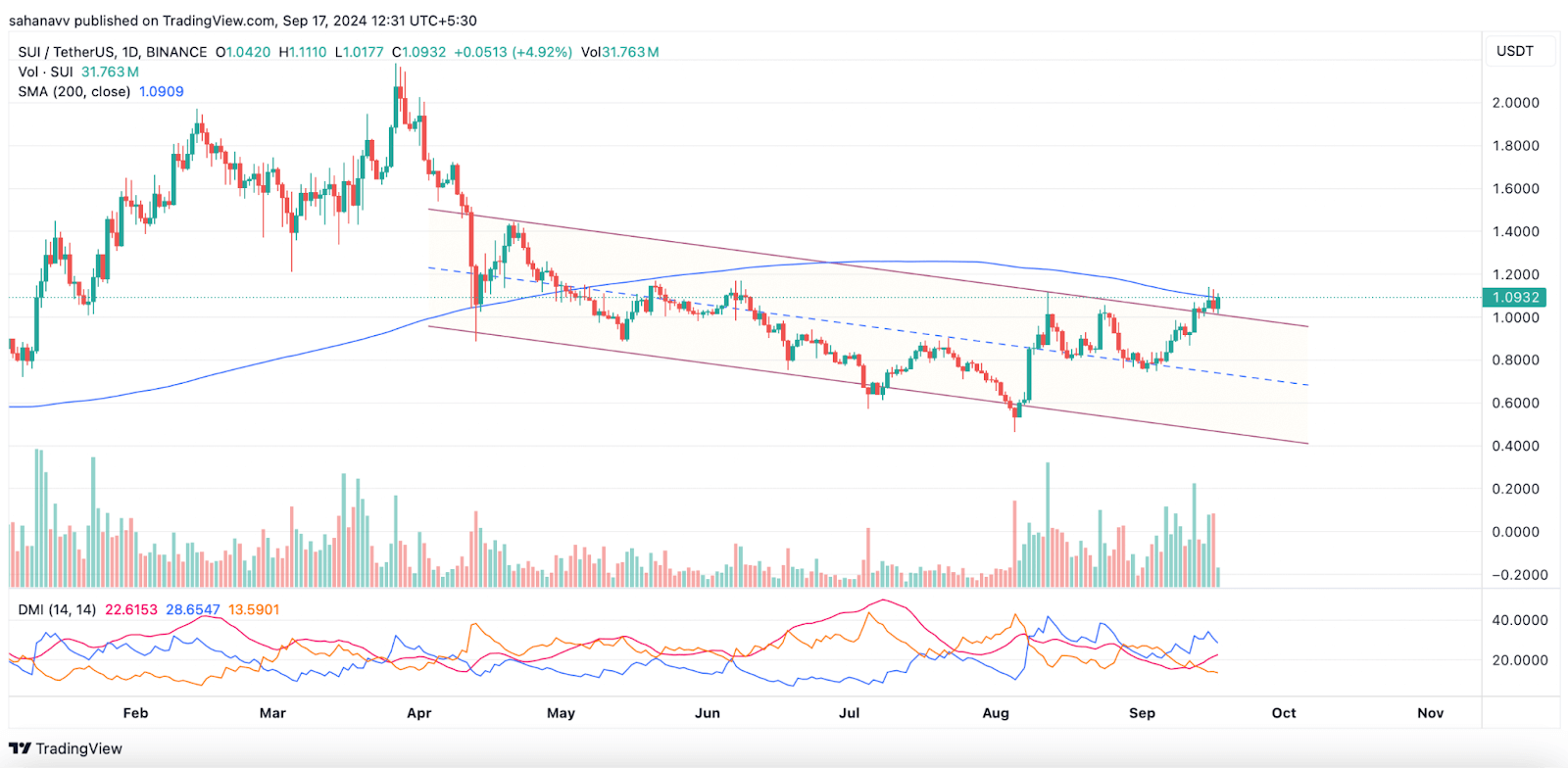
Task: Click the Sep label on time axis
Action: [1142, 713]
